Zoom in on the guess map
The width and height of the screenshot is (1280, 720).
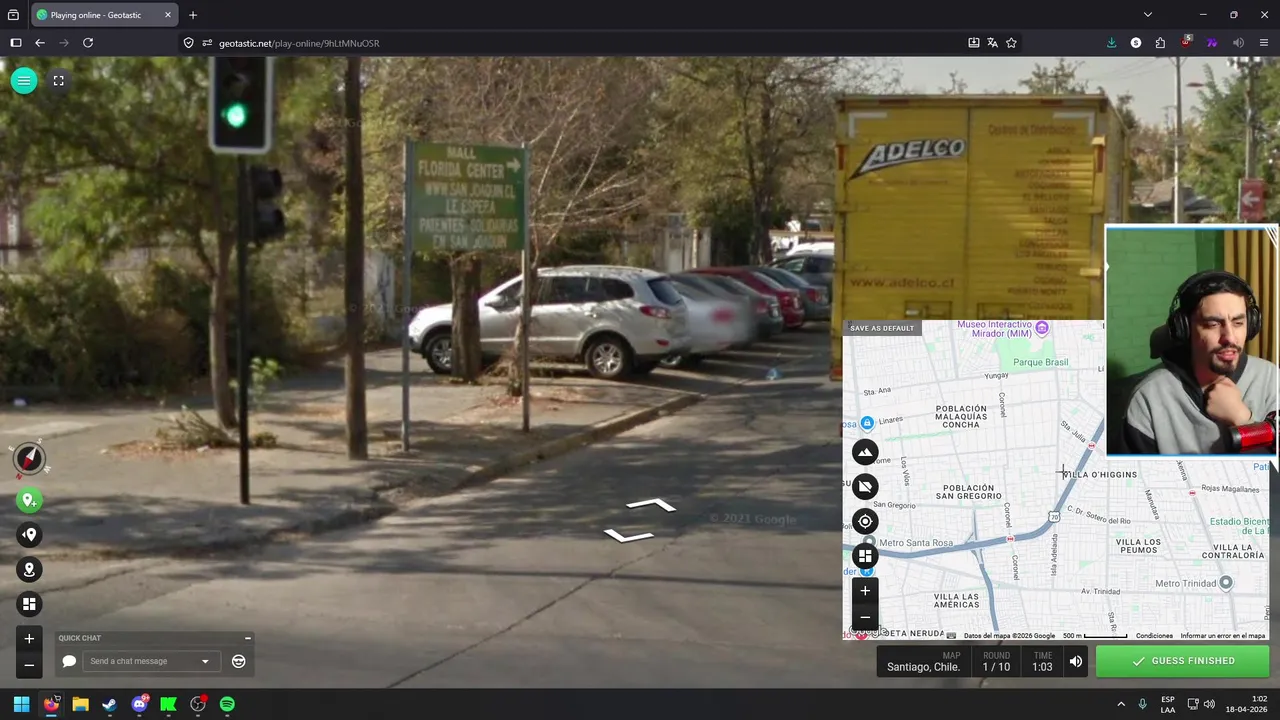click(865, 591)
